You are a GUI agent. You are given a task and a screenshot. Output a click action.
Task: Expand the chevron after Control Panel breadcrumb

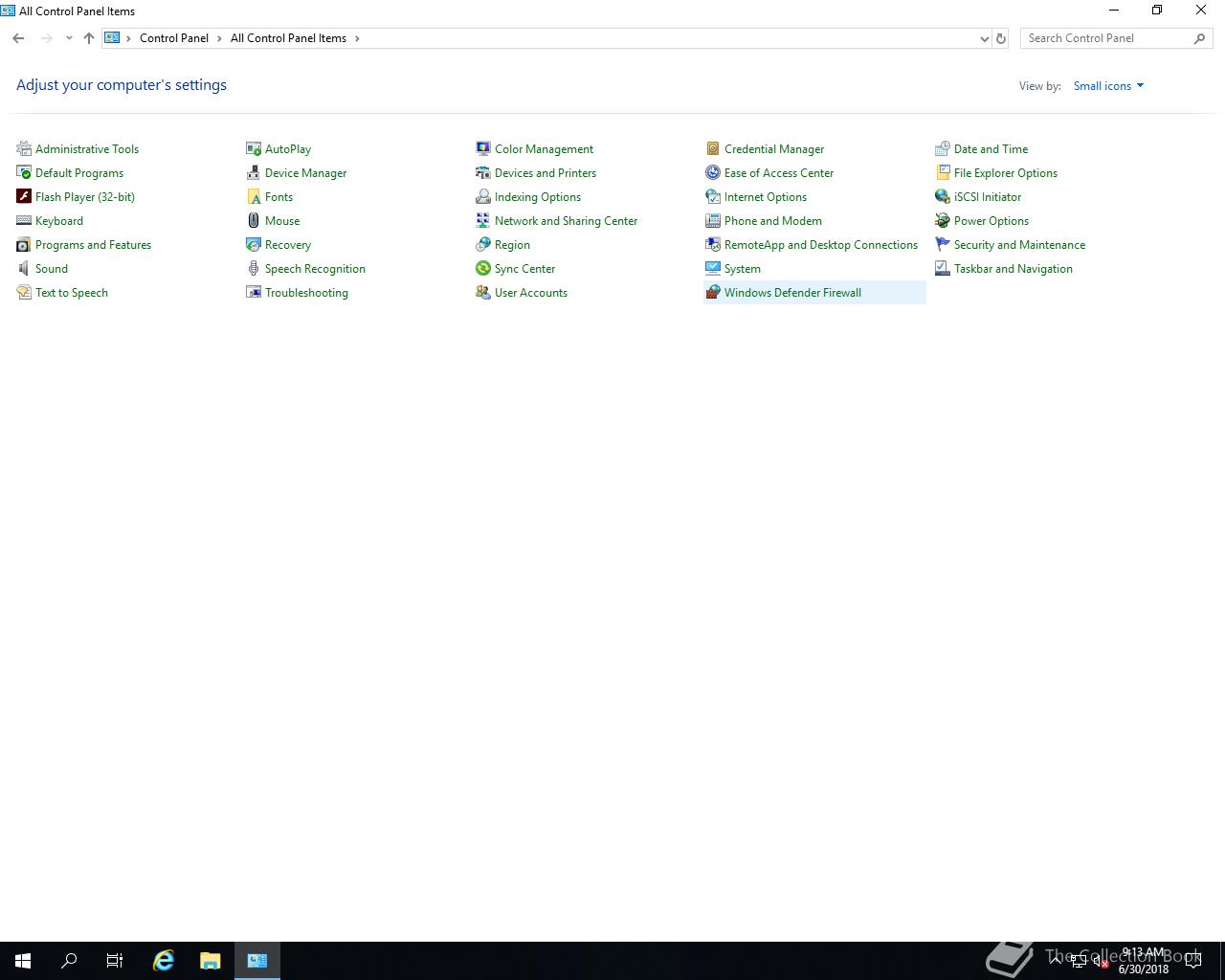220,38
